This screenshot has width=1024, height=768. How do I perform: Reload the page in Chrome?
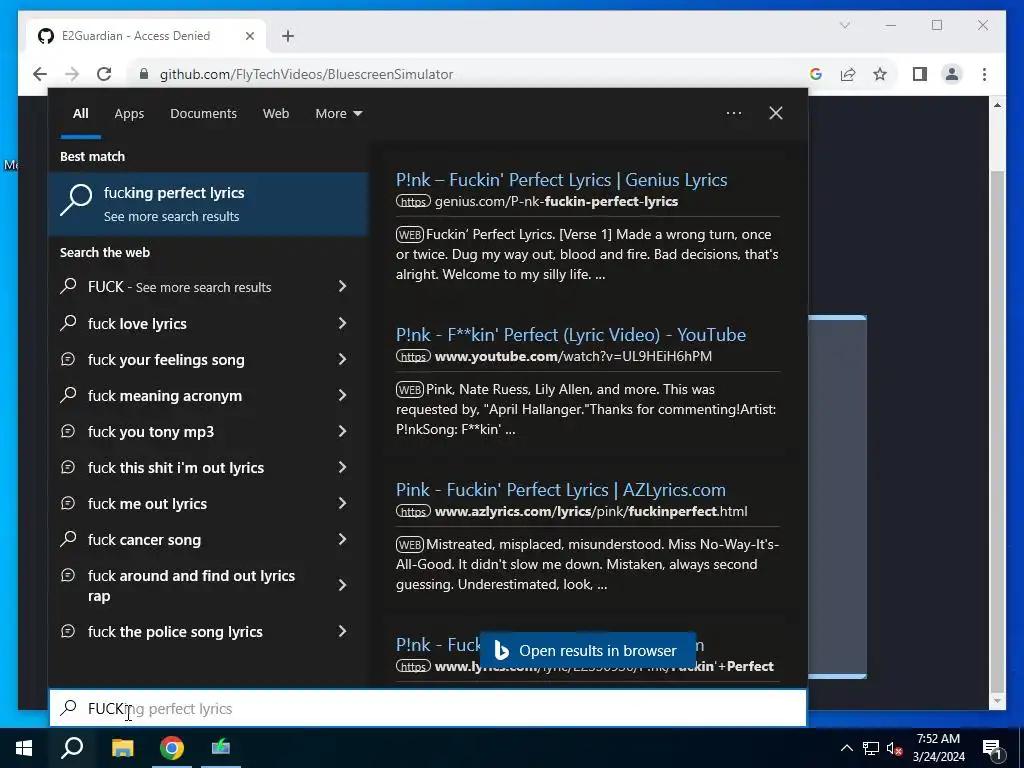[104, 74]
